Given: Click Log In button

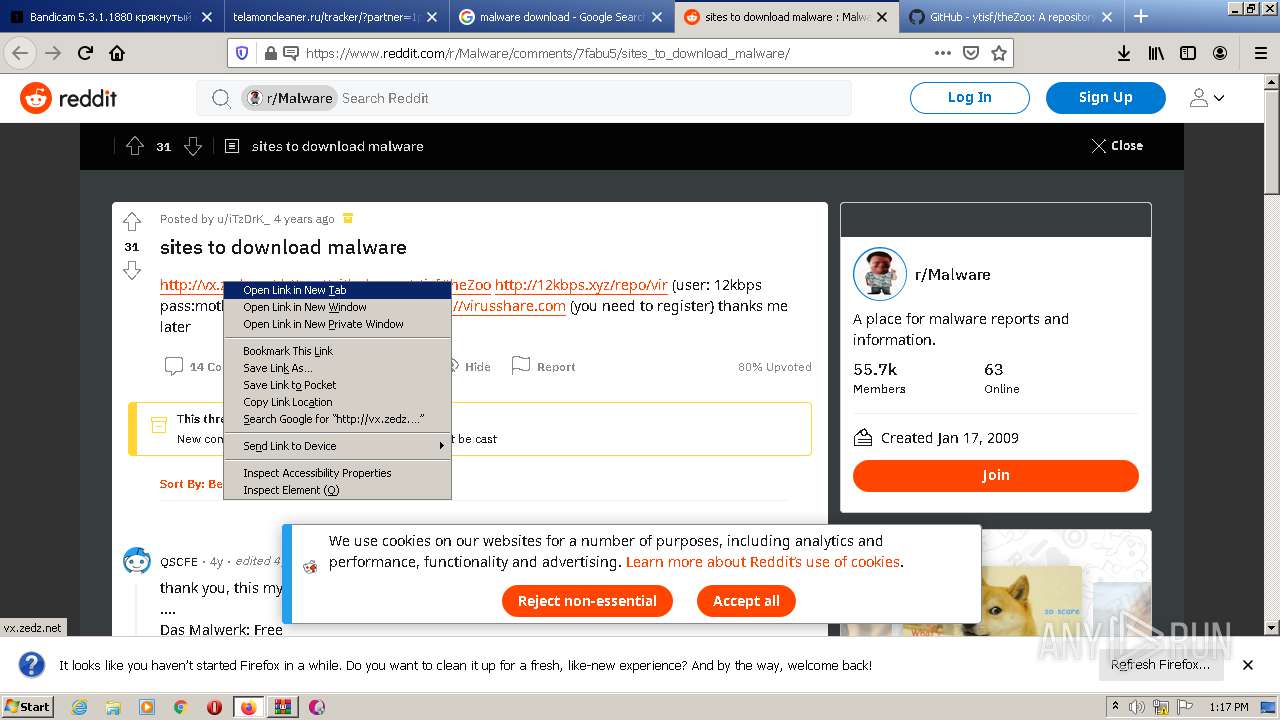Looking at the screenshot, I should (969, 97).
